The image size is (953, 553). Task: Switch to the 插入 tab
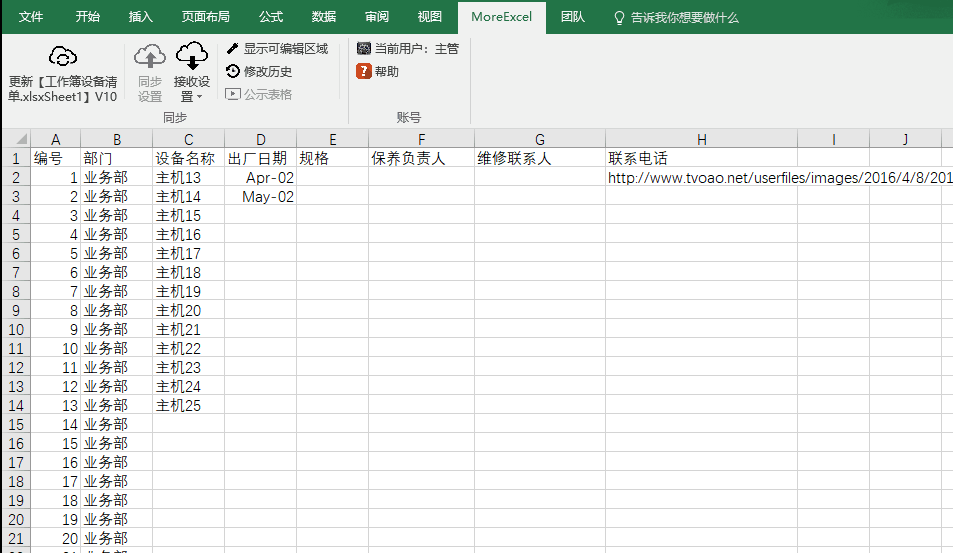(x=140, y=17)
